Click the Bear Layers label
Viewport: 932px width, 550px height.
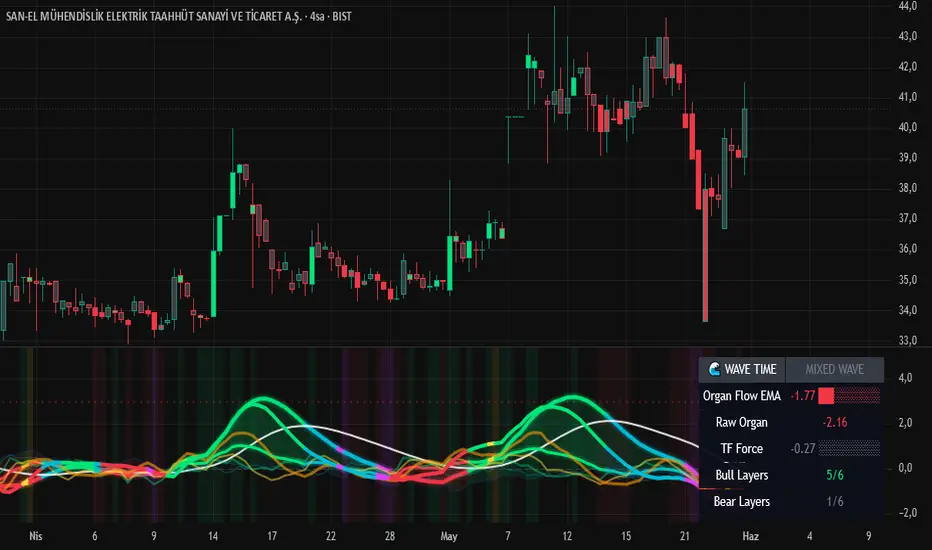pyautogui.click(x=741, y=501)
